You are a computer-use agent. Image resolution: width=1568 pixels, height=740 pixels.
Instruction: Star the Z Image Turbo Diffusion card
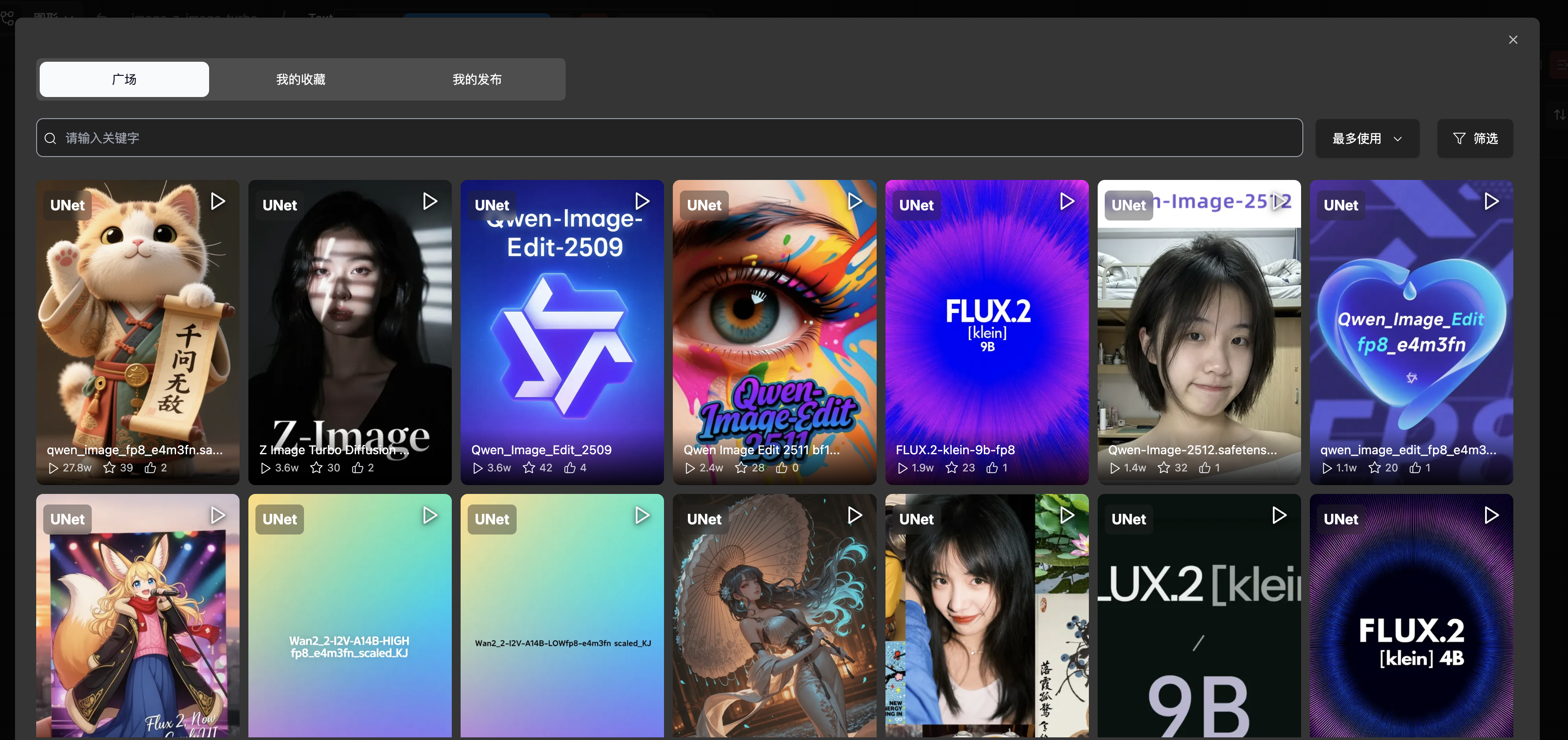316,467
